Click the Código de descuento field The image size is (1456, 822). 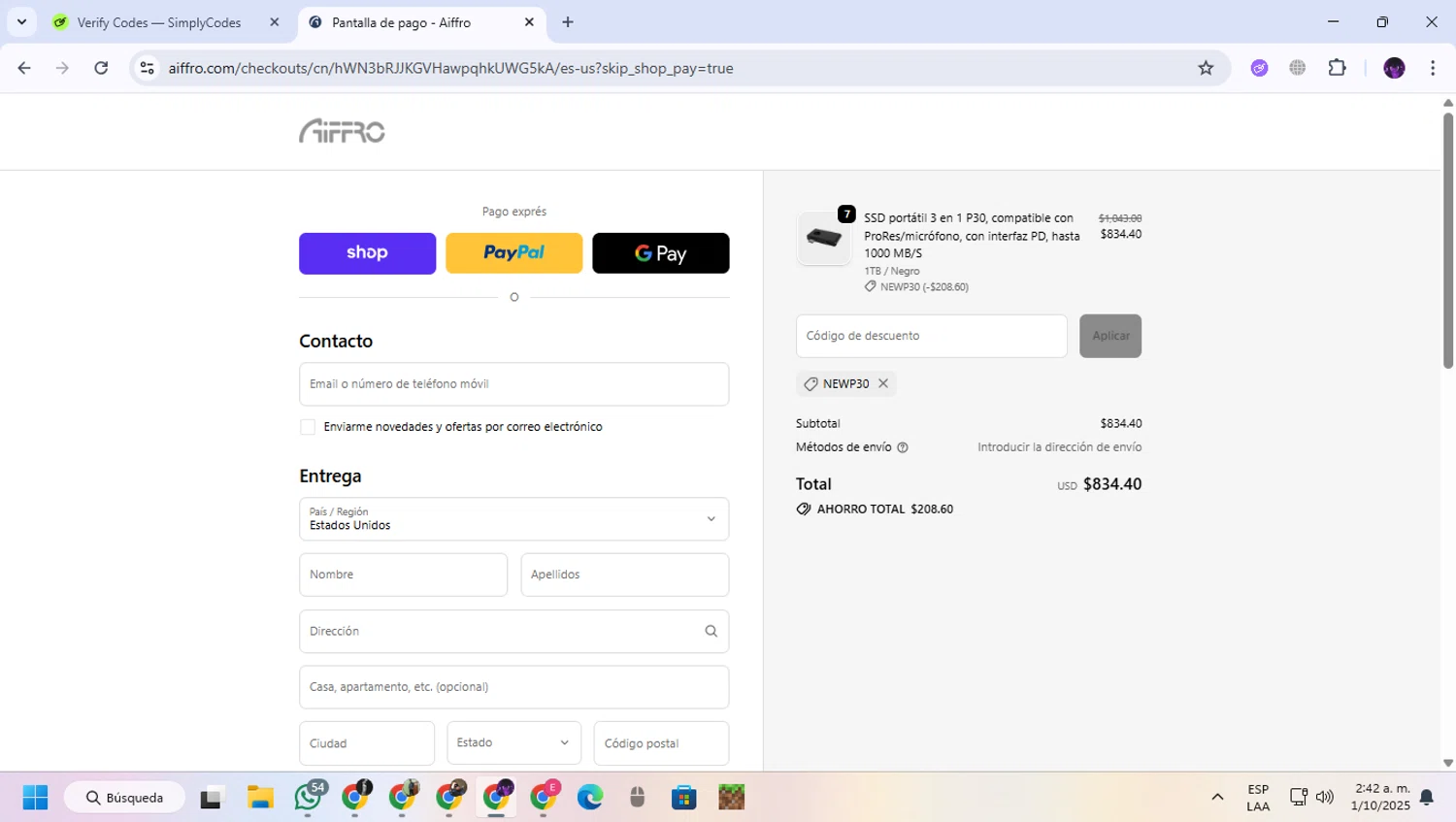[931, 336]
